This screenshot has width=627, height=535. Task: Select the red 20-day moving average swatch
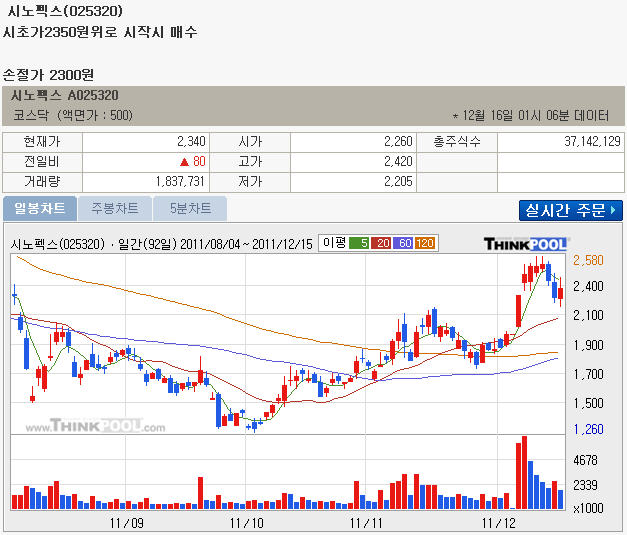381,243
